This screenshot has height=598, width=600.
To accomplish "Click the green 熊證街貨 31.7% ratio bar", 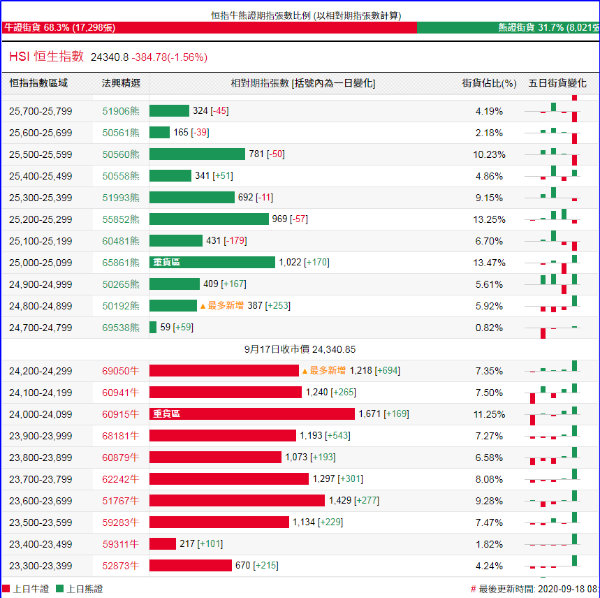I will pyautogui.click(x=508, y=28).
